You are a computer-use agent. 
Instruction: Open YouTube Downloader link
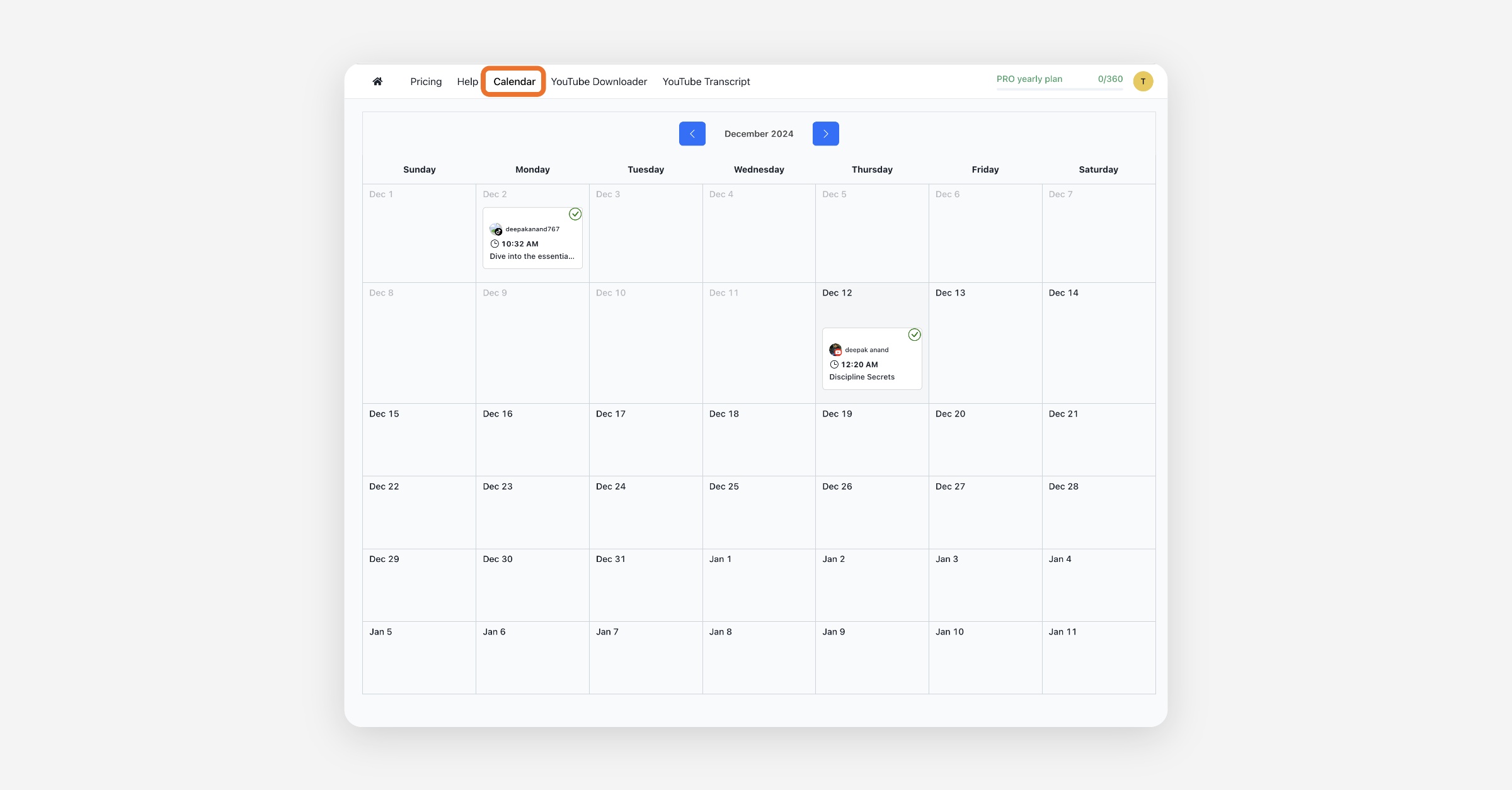[x=598, y=81]
